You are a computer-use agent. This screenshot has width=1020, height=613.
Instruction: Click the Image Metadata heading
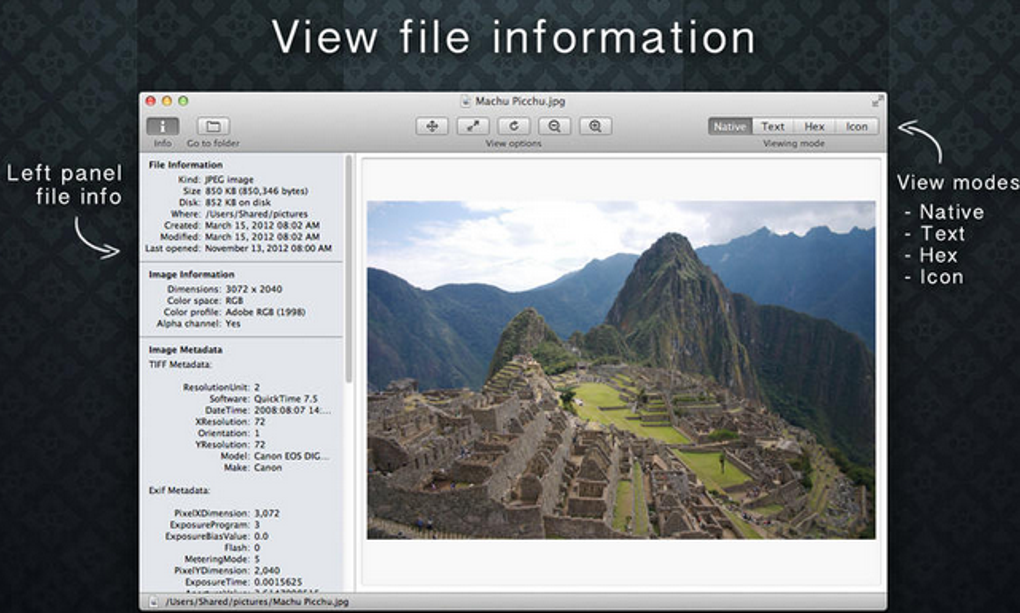point(185,349)
